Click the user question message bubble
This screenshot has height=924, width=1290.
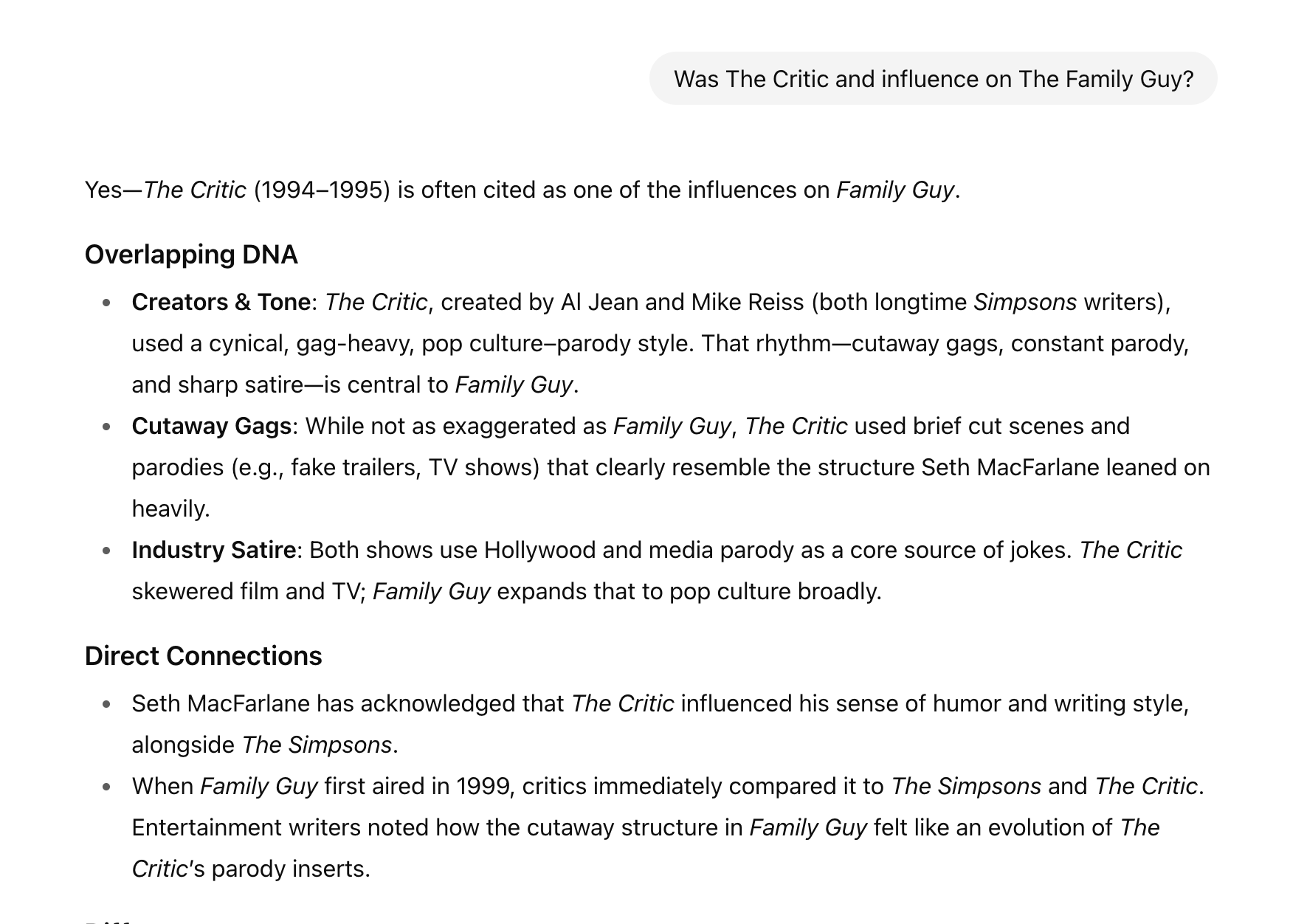pos(933,78)
